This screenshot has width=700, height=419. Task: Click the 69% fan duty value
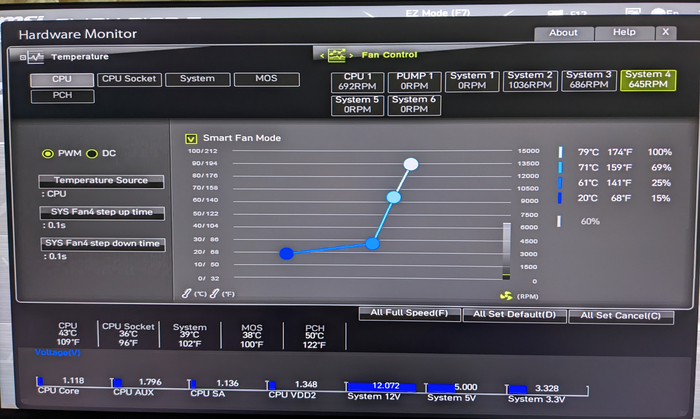[661, 168]
